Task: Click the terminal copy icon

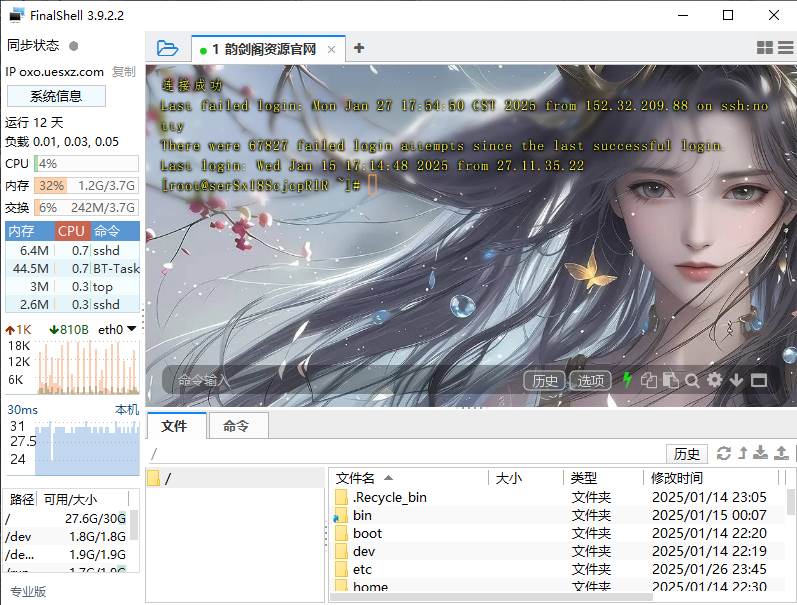Action: point(649,380)
